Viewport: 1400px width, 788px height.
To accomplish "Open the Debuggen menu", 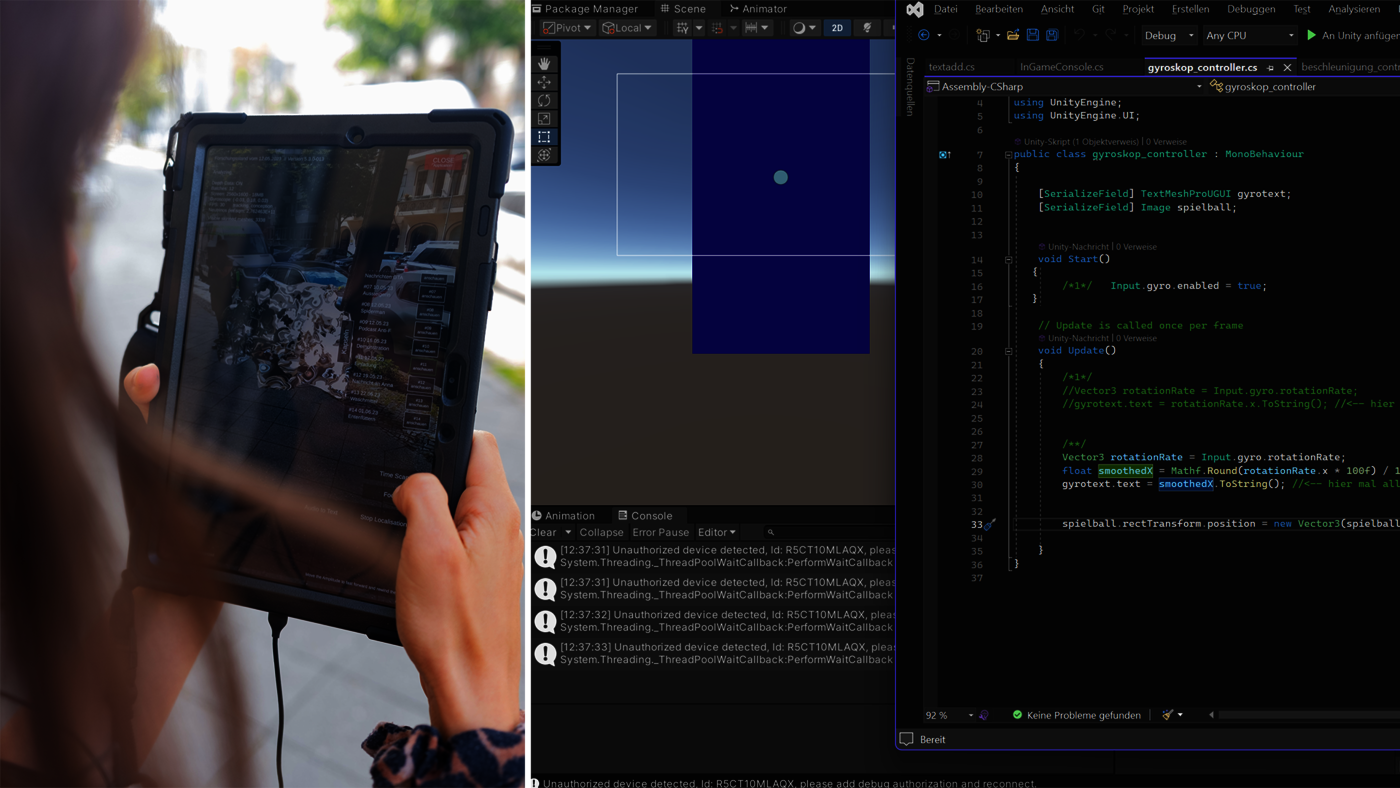I will [1251, 9].
